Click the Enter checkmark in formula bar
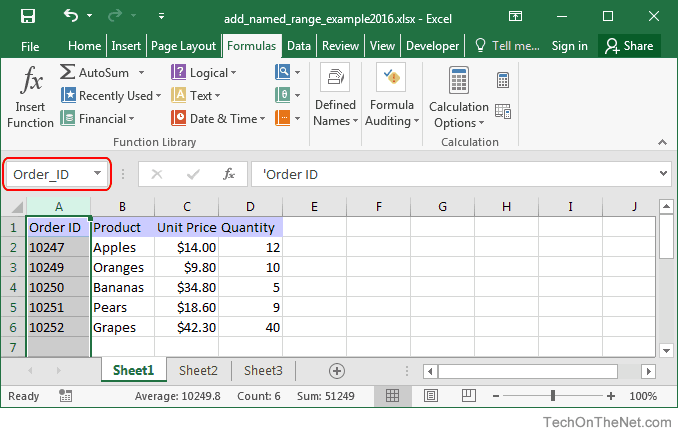 pos(193,174)
